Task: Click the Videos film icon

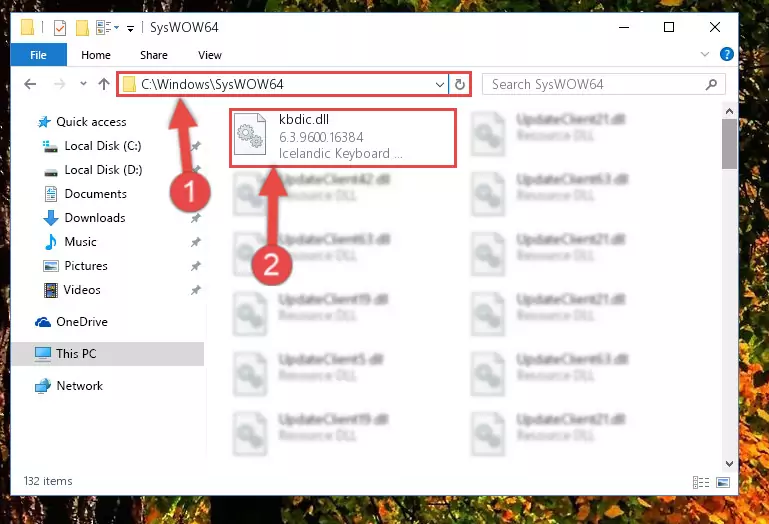Action: (51, 290)
